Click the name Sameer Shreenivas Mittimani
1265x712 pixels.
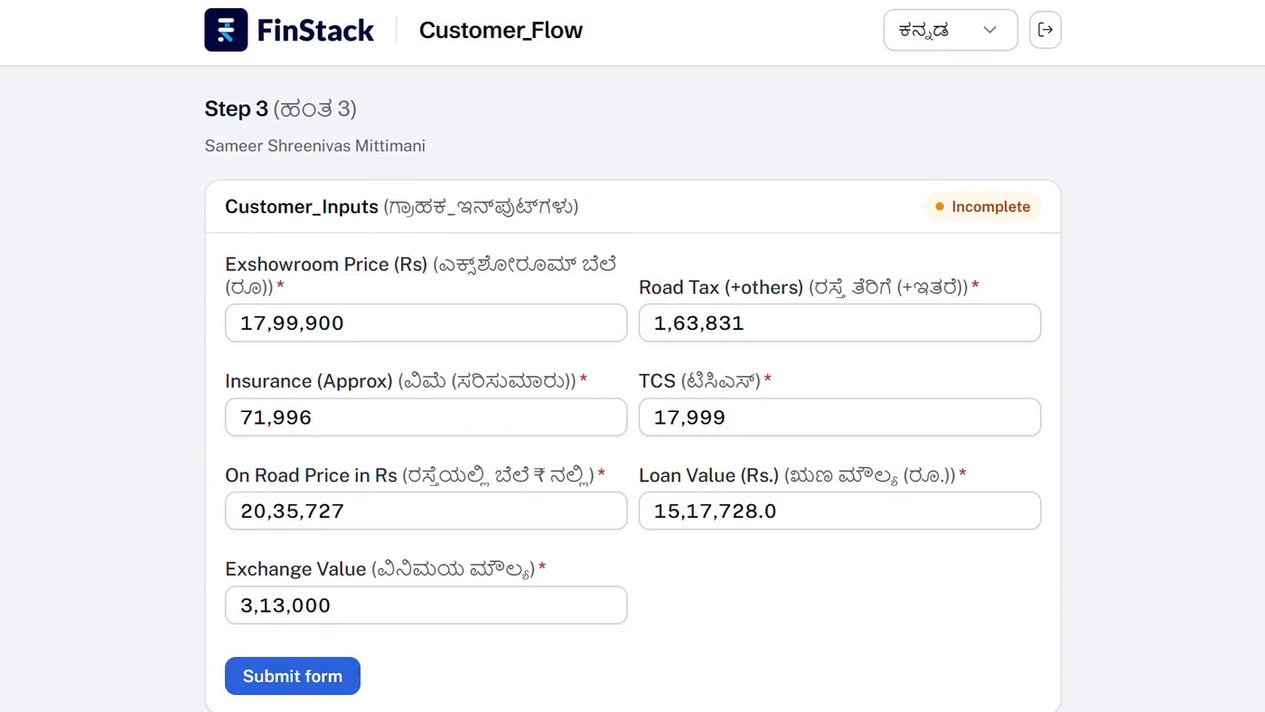click(x=315, y=146)
